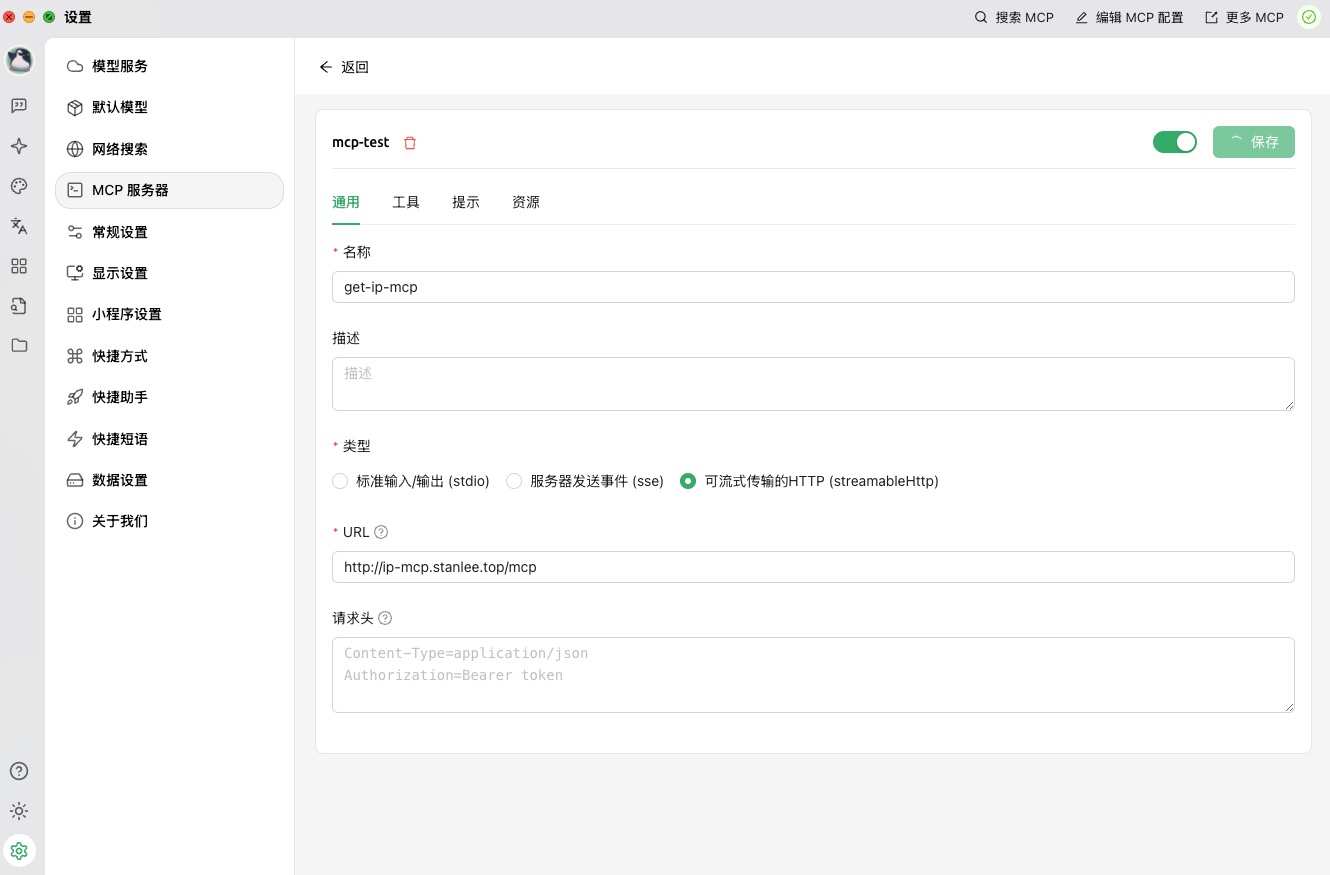Open 网络搜索 settings

click(x=170, y=149)
